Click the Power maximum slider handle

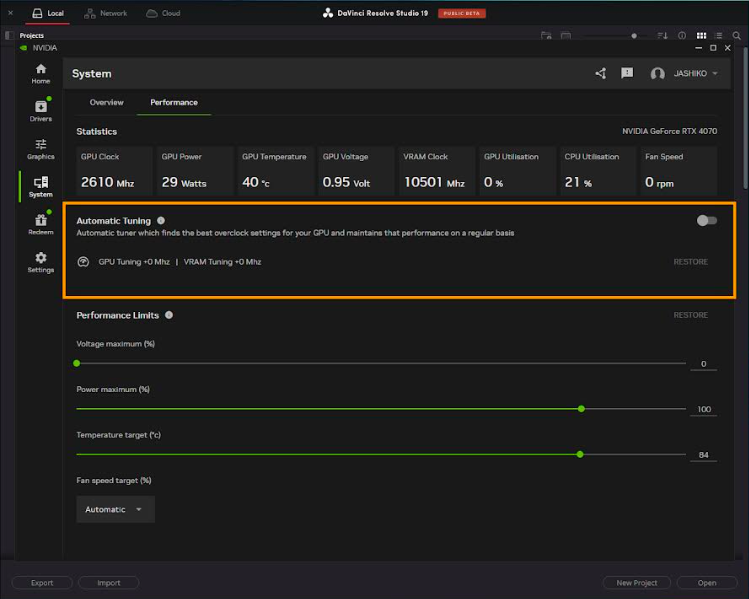tap(581, 409)
